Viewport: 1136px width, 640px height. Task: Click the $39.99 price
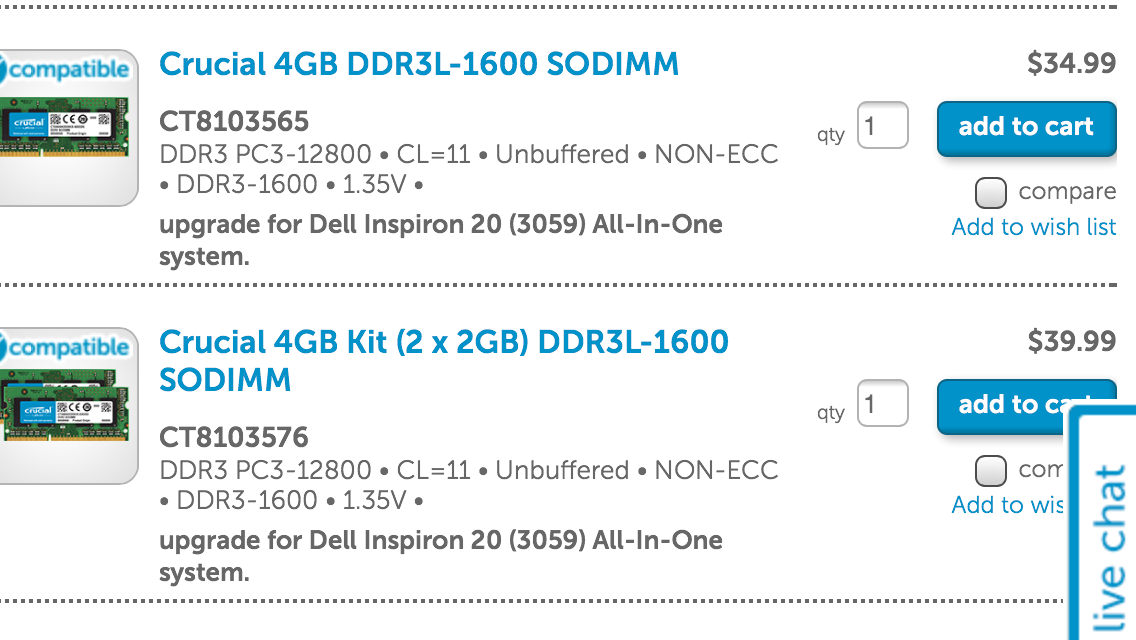pyautogui.click(x=1072, y=341)
